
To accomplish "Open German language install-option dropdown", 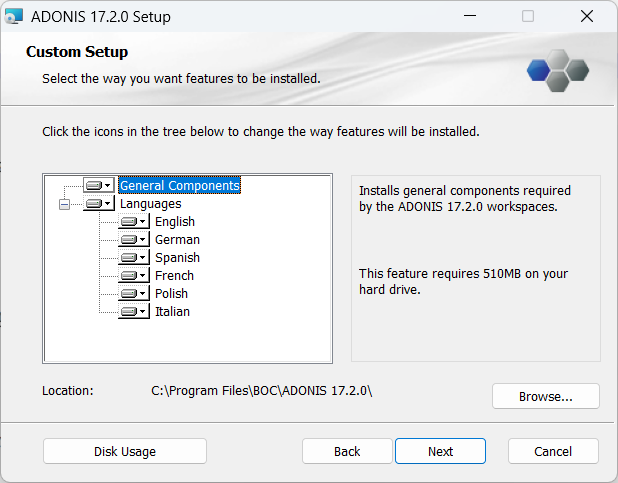I will (x=134, y=239).
